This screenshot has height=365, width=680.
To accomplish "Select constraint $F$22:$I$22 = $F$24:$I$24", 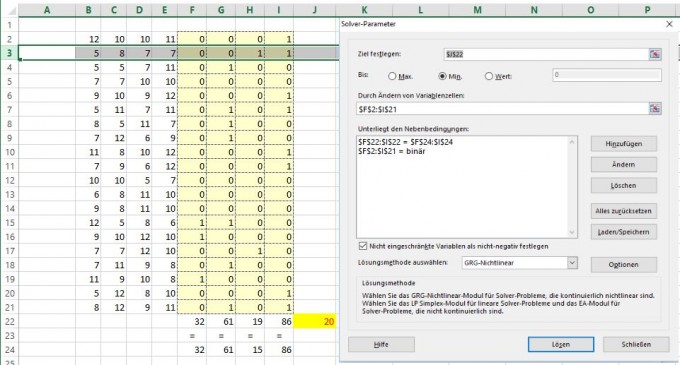I will (405, 142).
